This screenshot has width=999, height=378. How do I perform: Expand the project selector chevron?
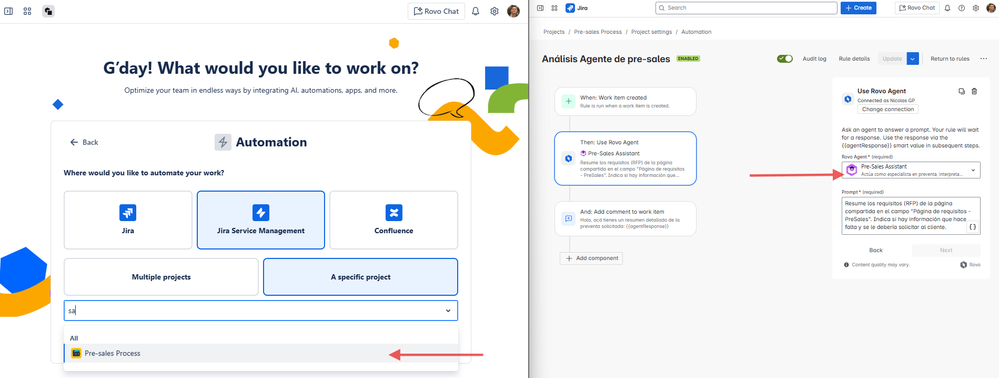[448, 310]
